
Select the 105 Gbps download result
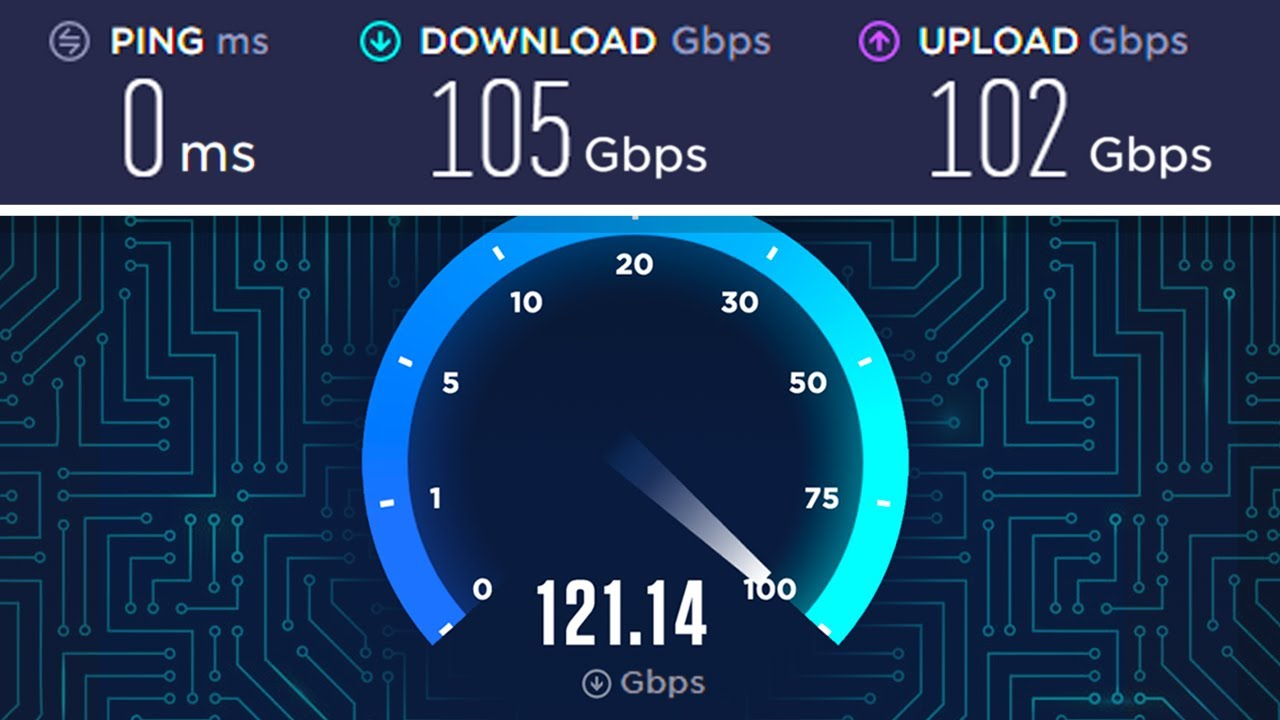coord(569,130)
